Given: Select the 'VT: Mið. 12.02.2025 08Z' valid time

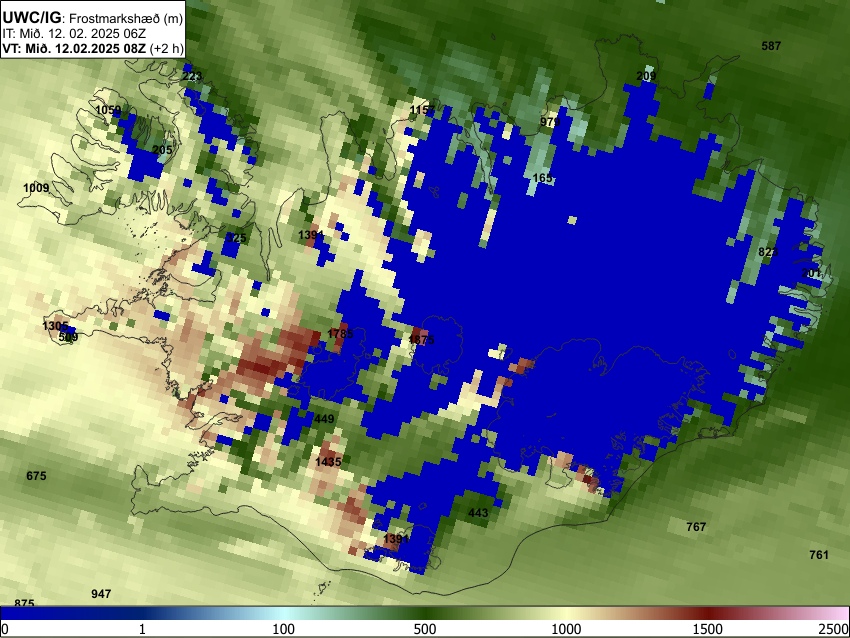Looking at the screenshot, I should (x=74, y=48).
